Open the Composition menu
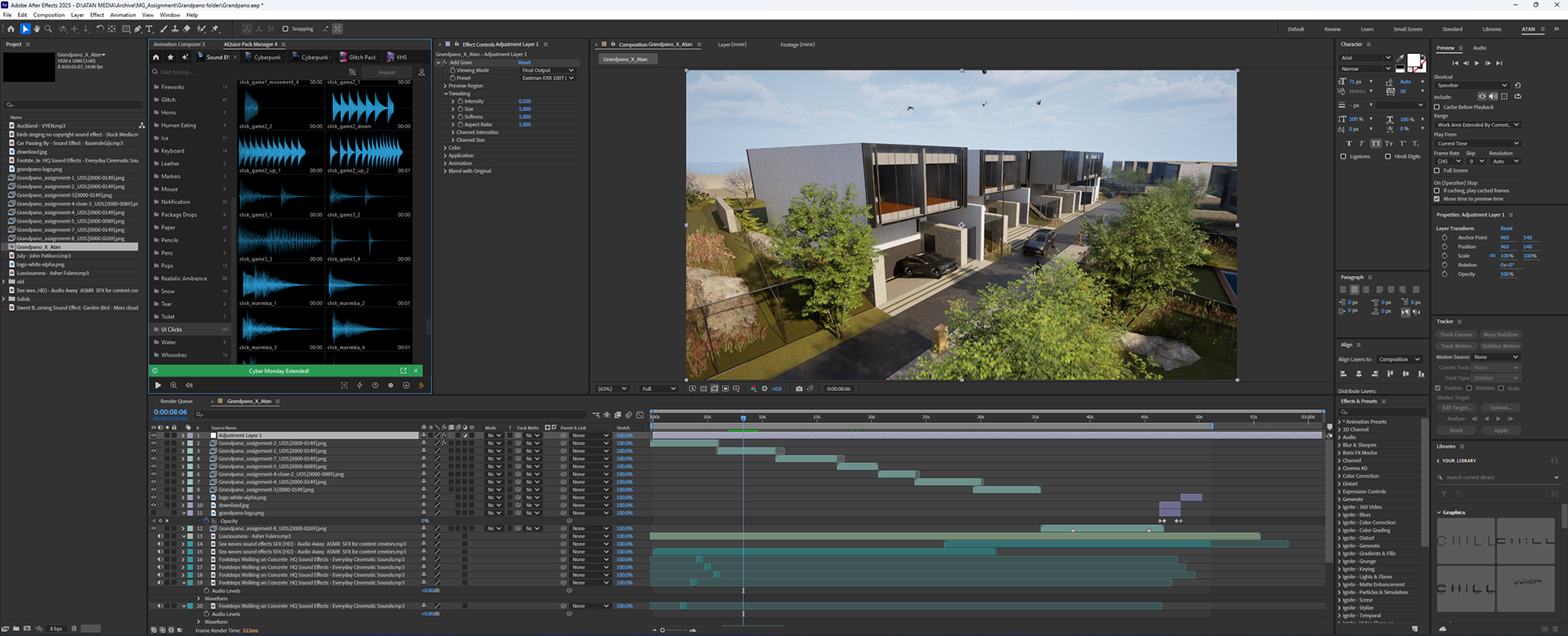The width and height of the screenshot is (1568, 636). pyautogui.click(x=49, y=15)
